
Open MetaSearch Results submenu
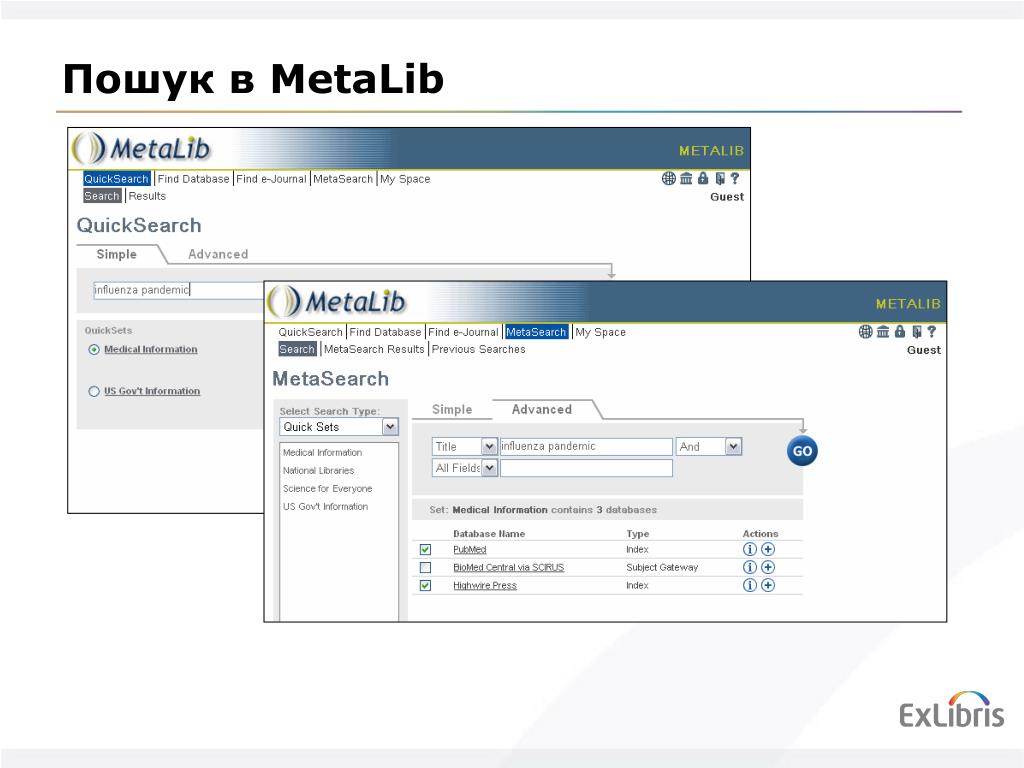coord(374,349)
